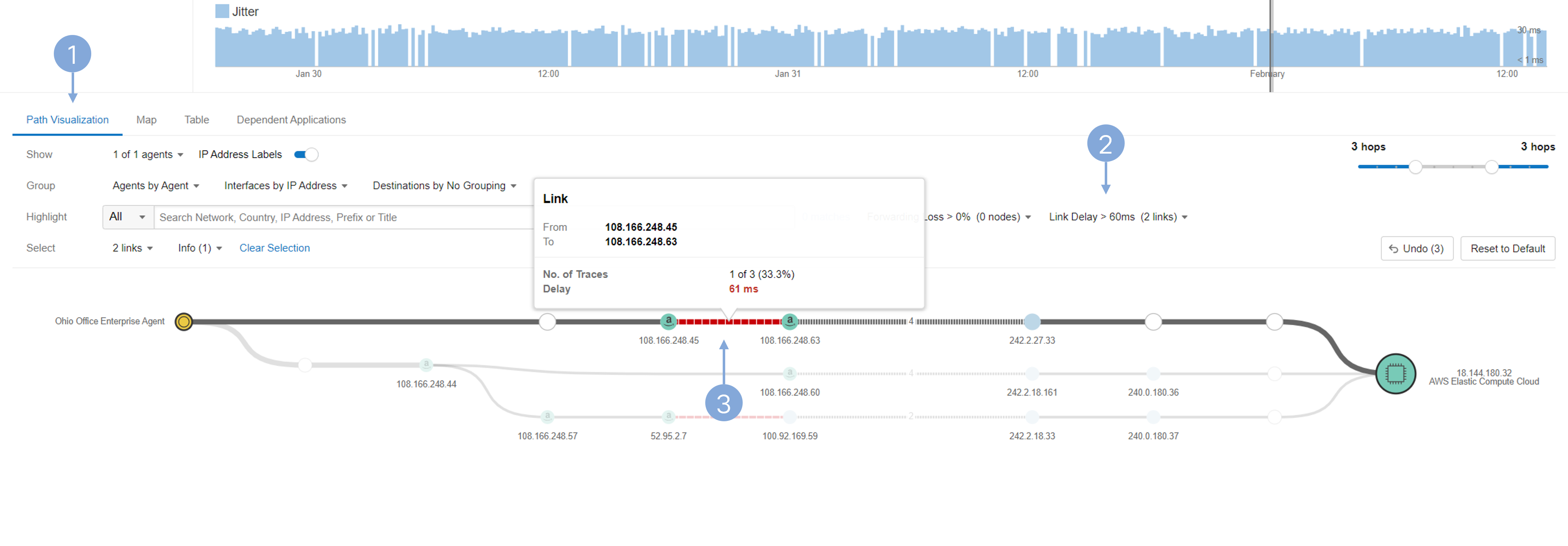Click the Clear Selection link
Image resolution: width=1568 pixels, height=546 pixels.
[274, 248]
